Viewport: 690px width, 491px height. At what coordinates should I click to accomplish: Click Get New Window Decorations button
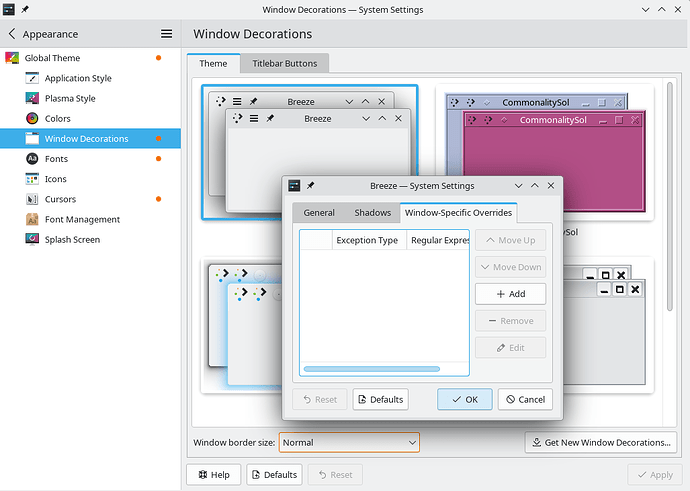[601, 443]
